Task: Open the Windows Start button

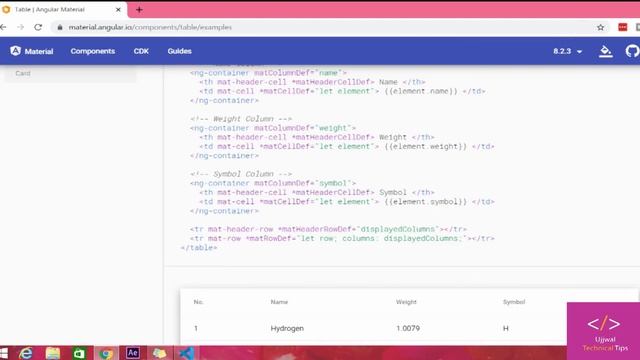Action: (4, 353)
